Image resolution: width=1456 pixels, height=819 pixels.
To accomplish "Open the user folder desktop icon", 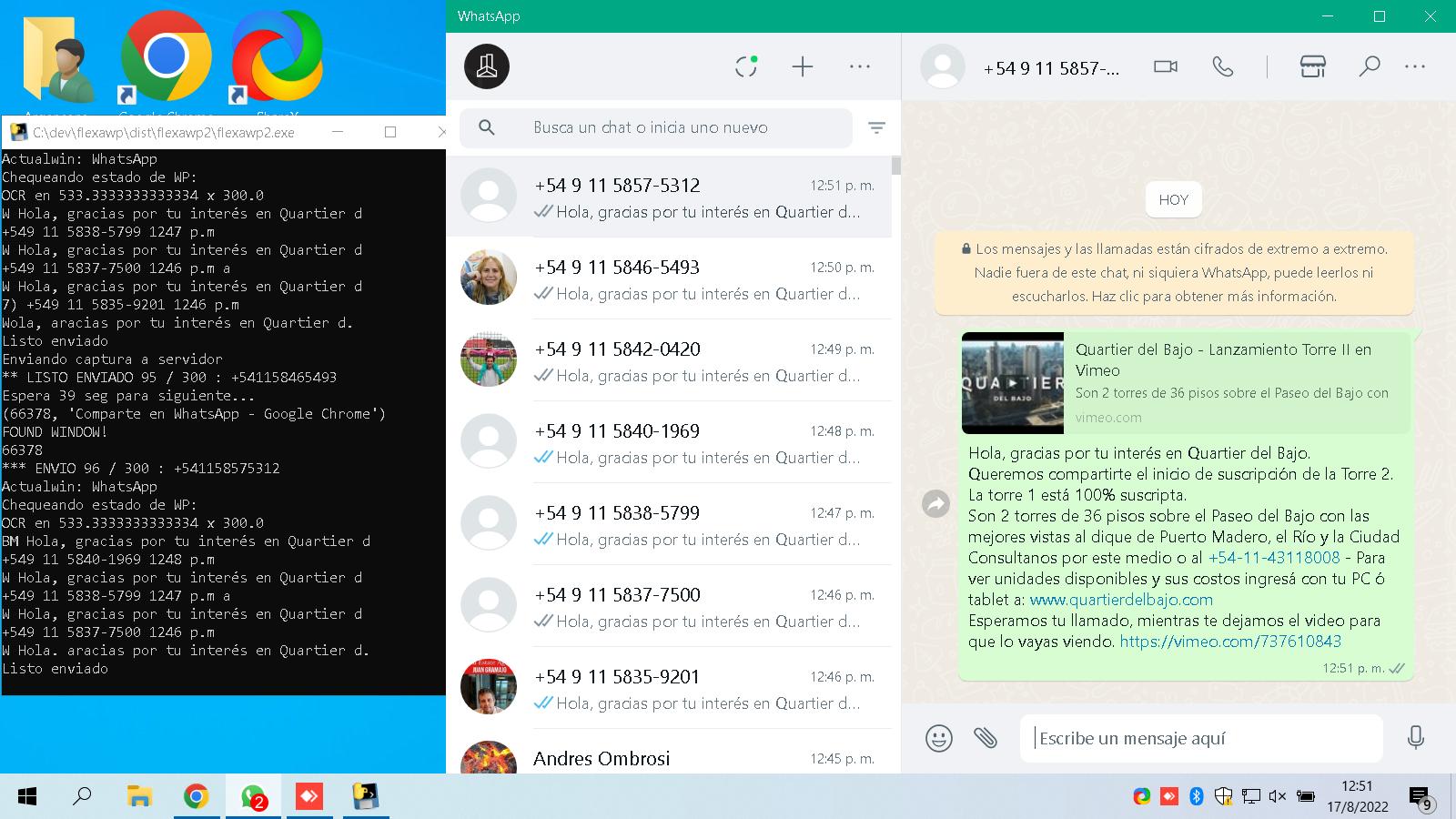I will 56,60.
